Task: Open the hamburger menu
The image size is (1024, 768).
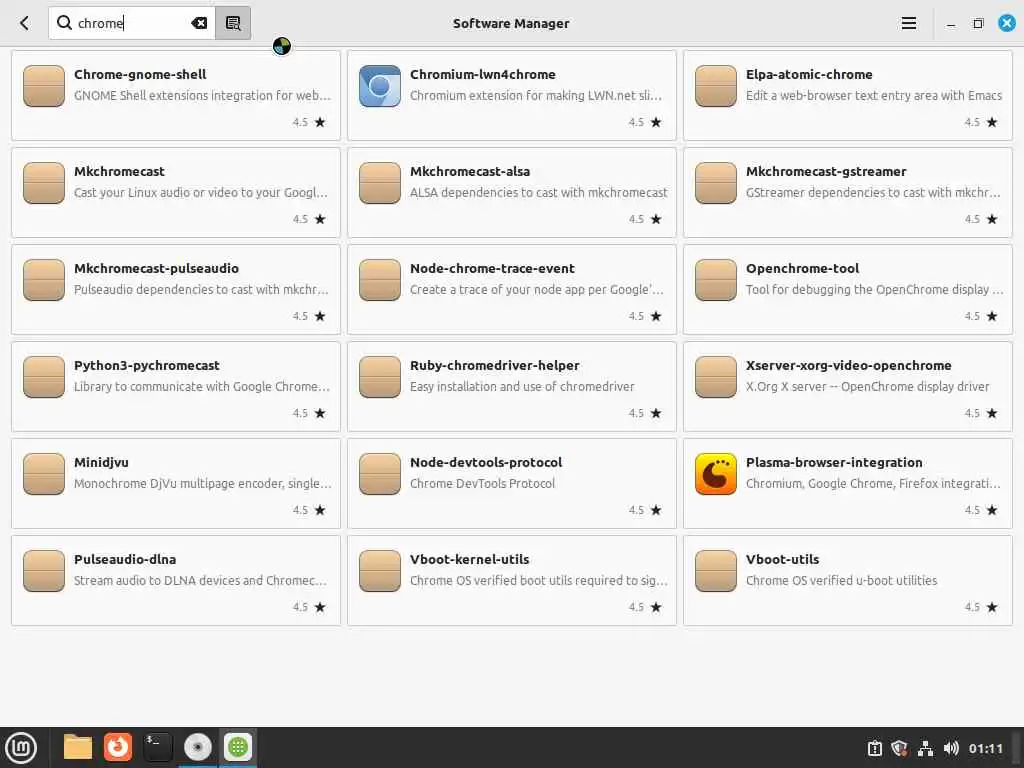Action: [x=908, y=24]
